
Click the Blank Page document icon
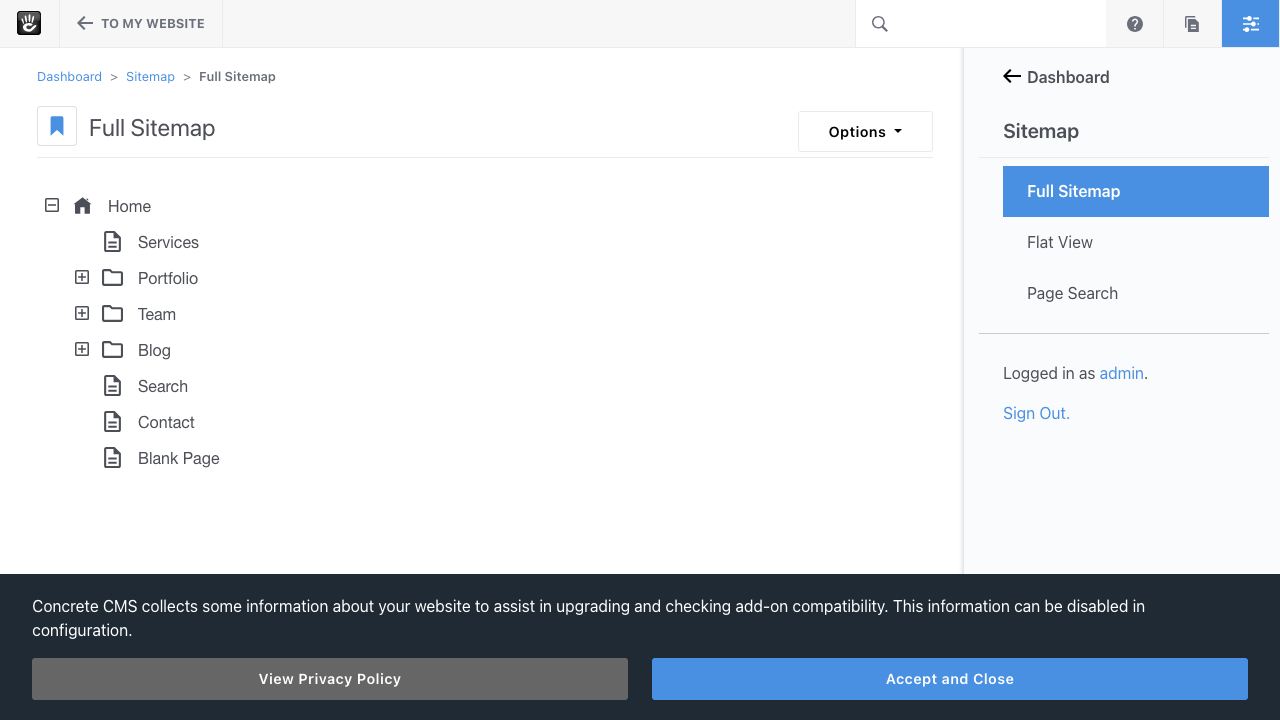click(x=113, y=458)
